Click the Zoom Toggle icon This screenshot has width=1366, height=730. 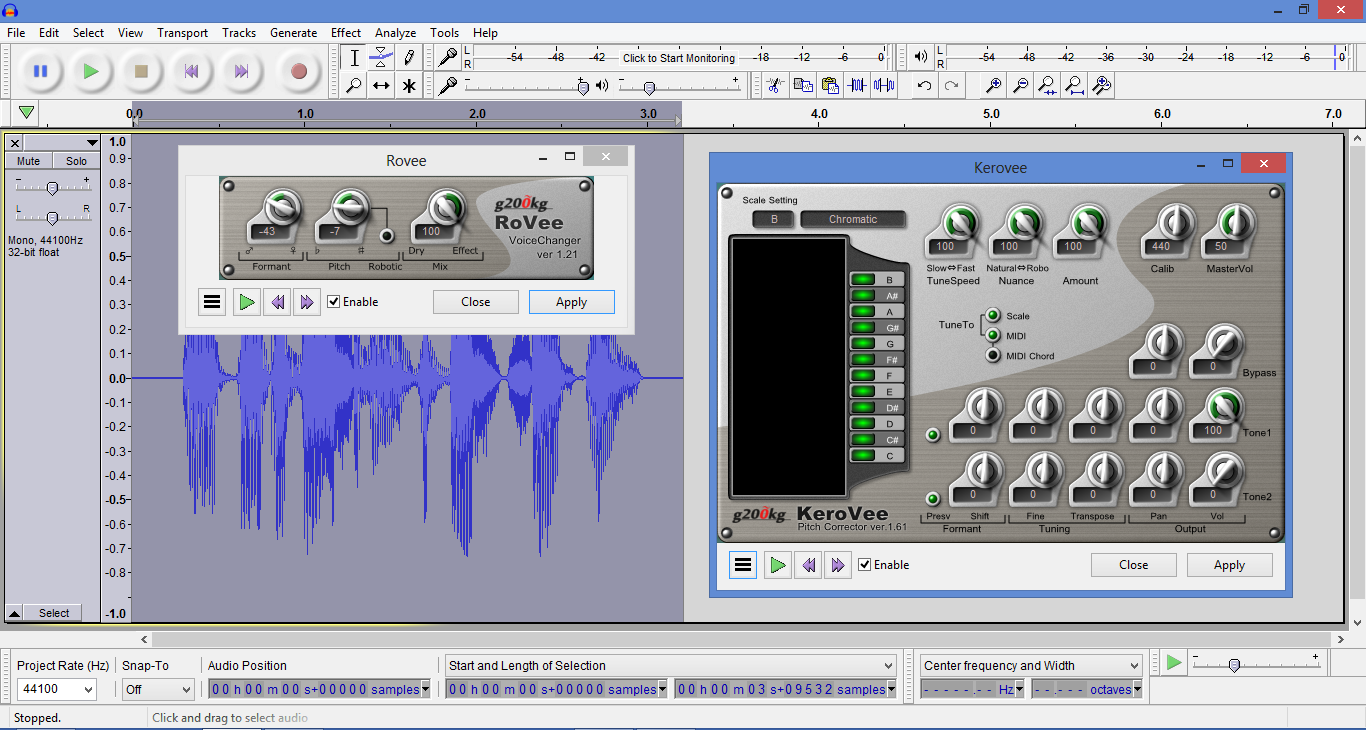pos(1101,86)
